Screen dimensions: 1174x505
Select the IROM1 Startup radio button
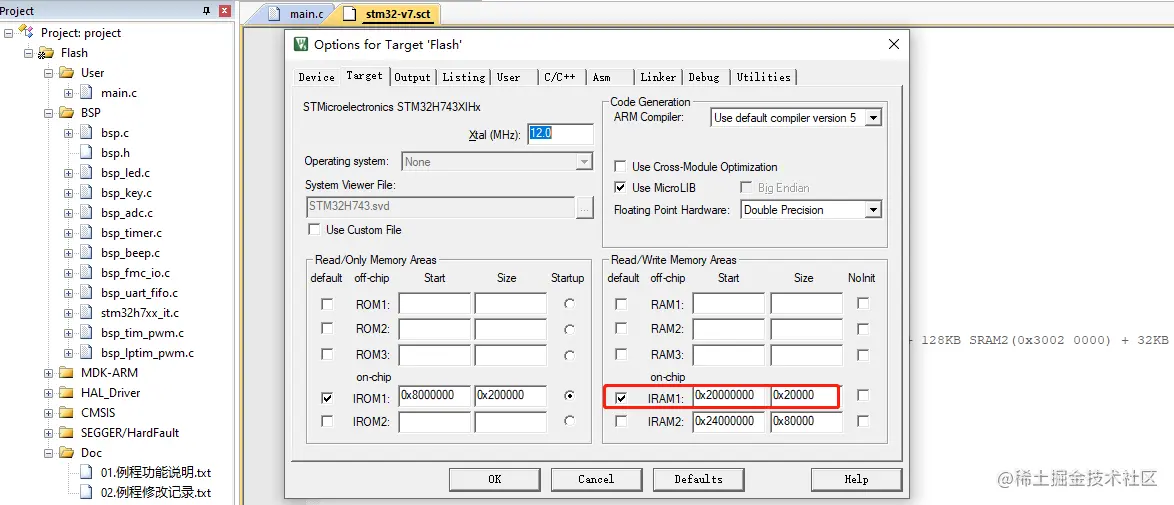tap(570, 396)
